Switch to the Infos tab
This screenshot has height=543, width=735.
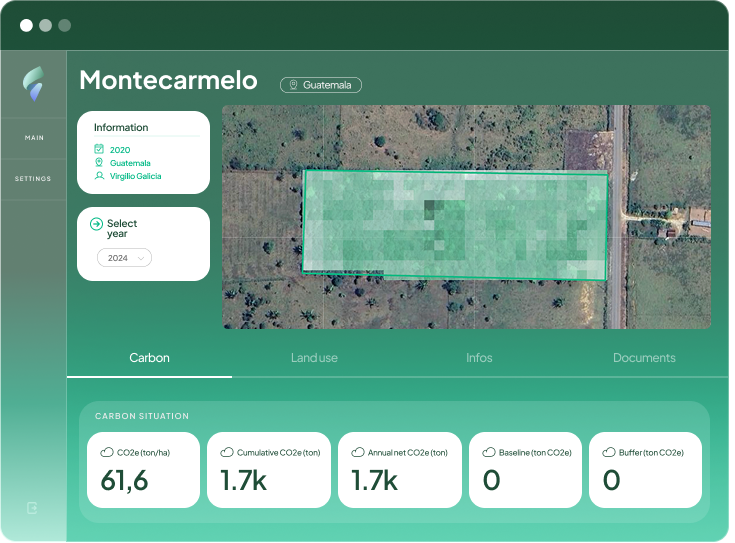click(x=479, y=358)
